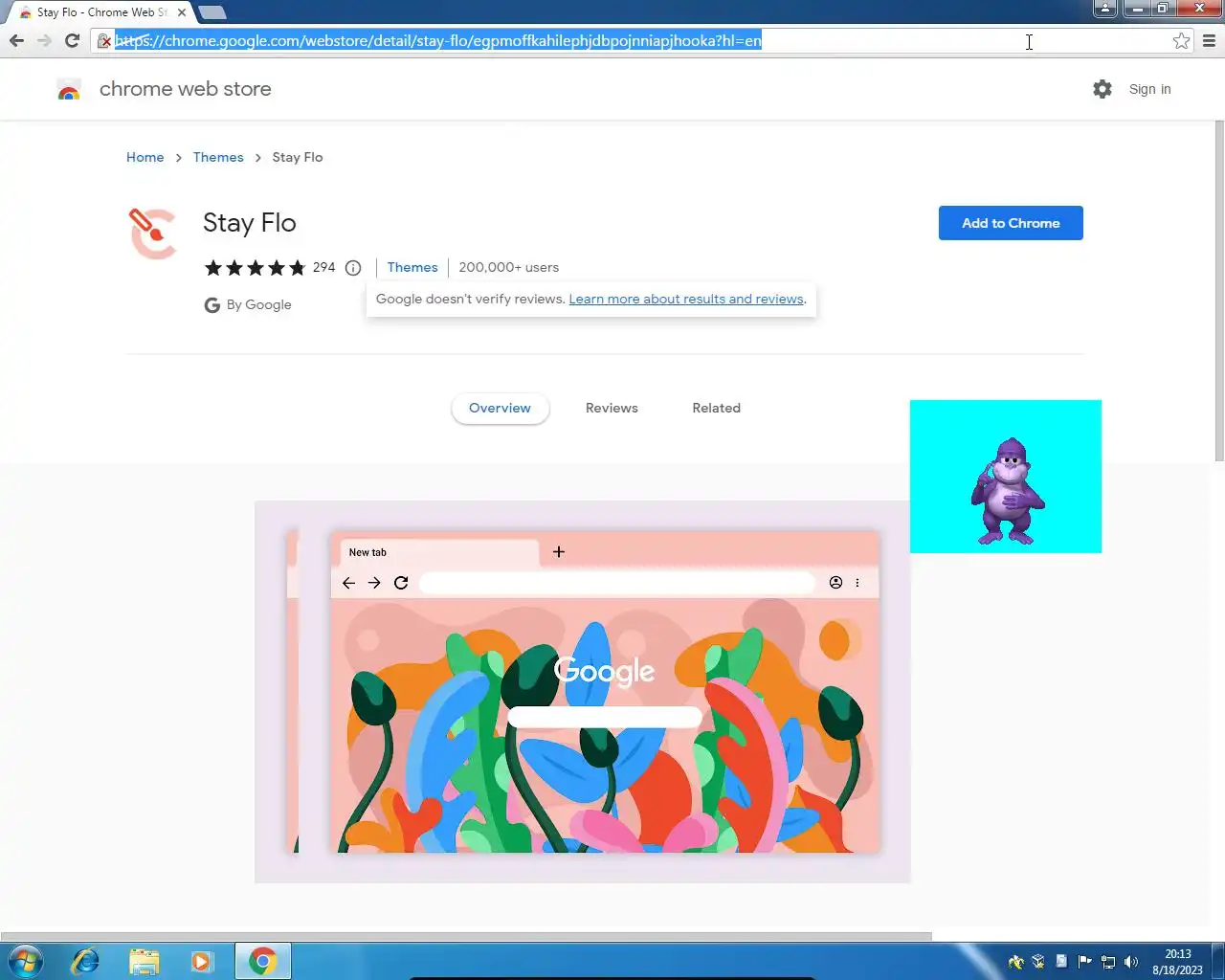1225x980 pixels.
Task: Reload the page with refresh icon
Action: (72, 40)
